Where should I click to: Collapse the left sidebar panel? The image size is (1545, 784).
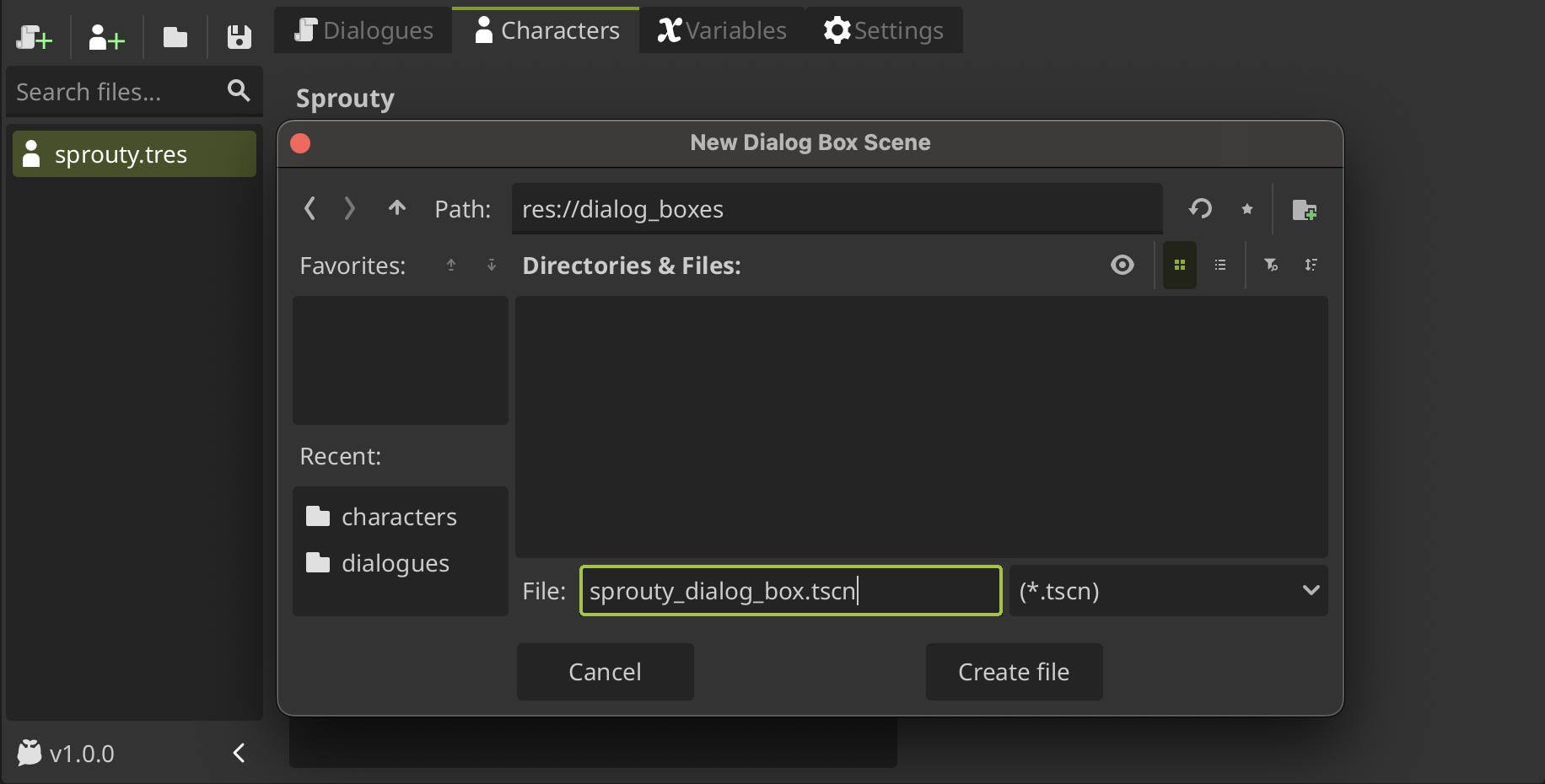(239, 753)
